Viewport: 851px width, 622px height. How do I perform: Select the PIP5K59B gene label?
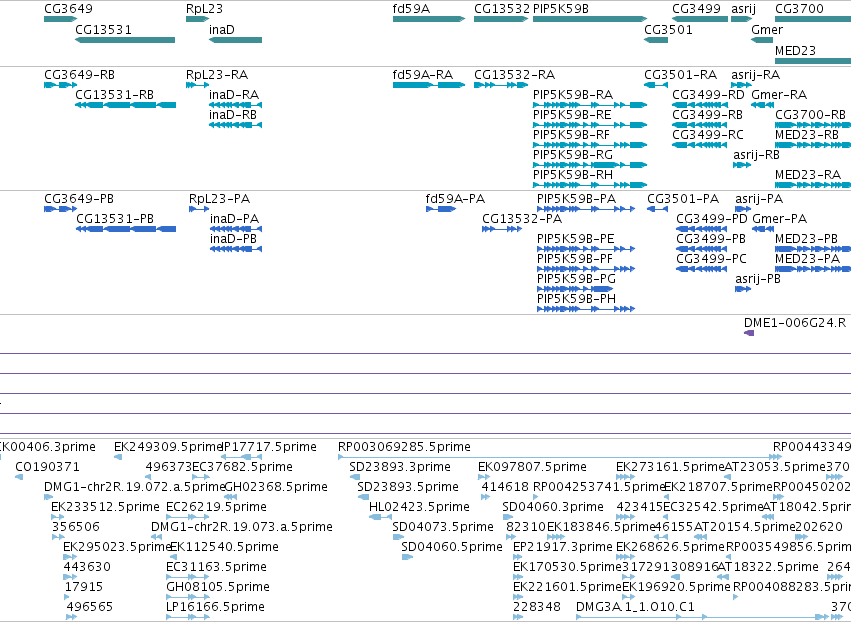tap(561, 9)
